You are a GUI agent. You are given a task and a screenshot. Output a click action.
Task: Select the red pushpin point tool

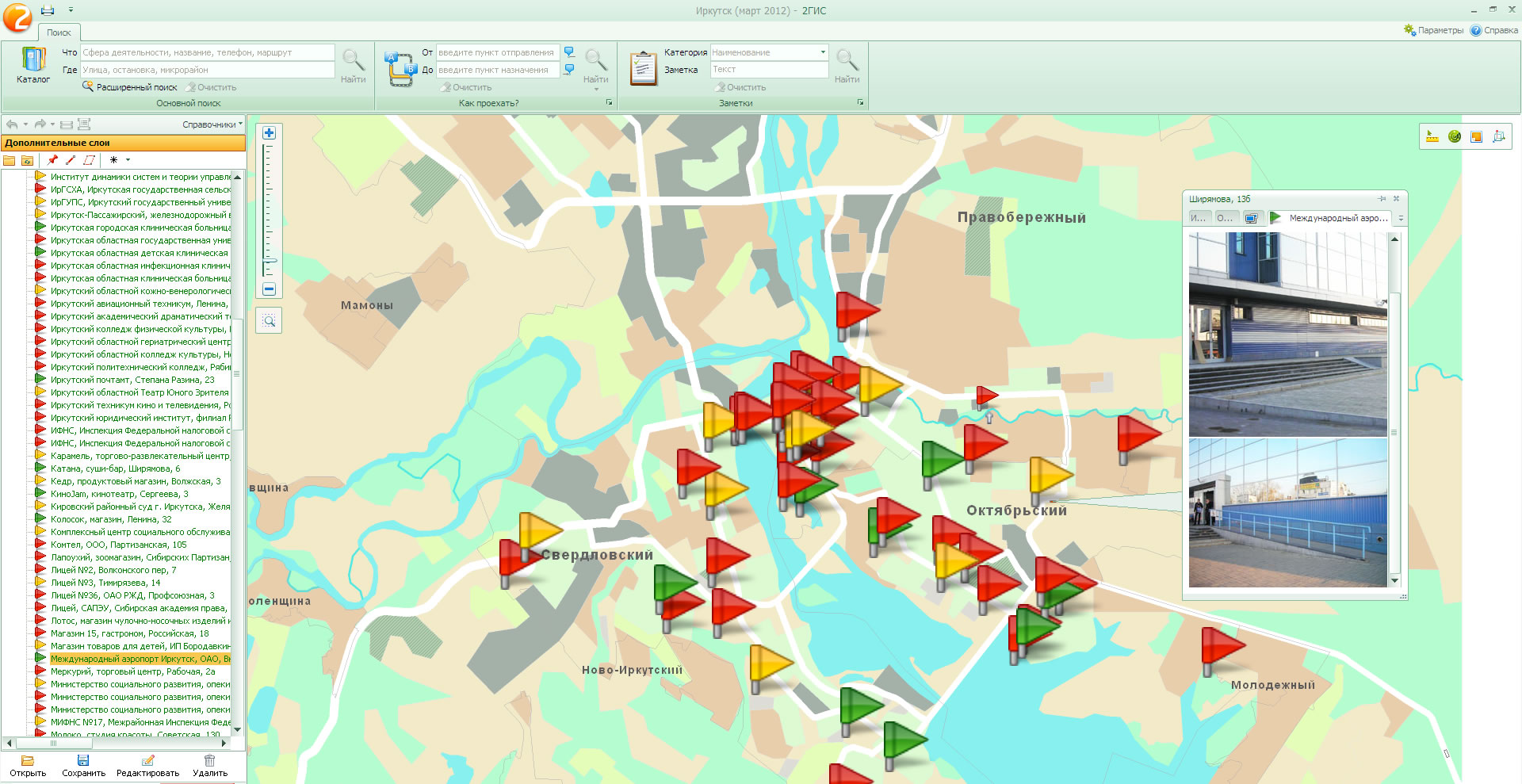pos(53,160)
